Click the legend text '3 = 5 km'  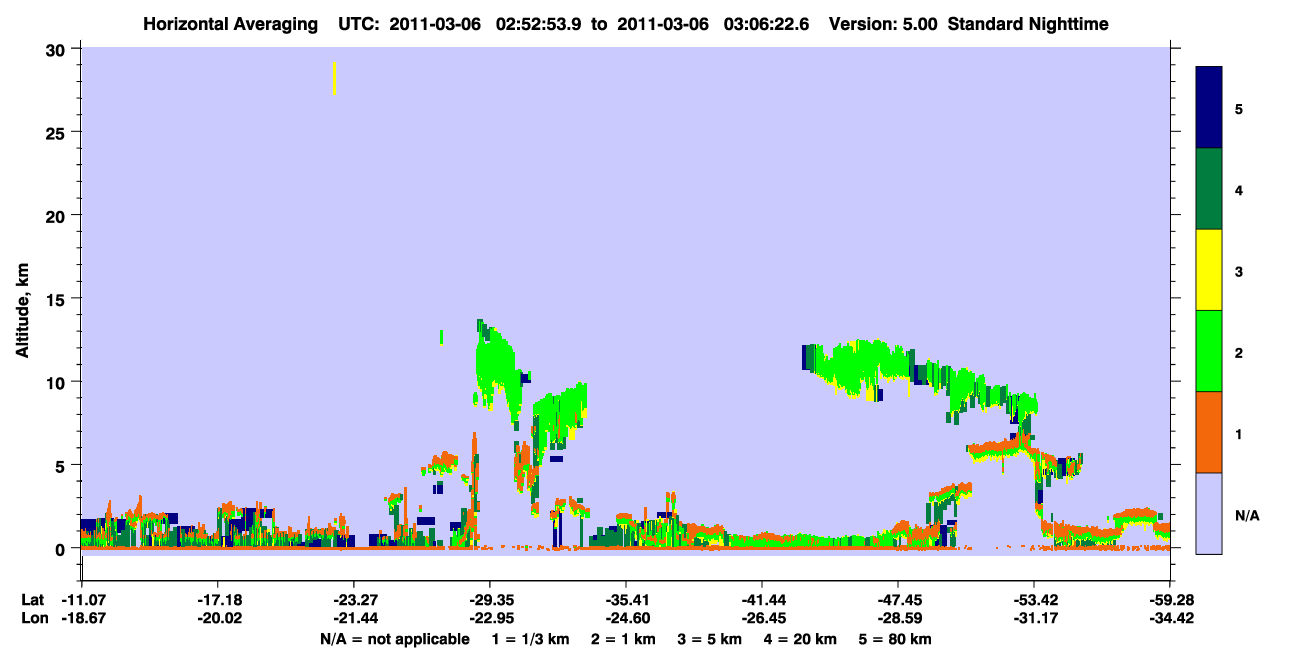point(711,639)
